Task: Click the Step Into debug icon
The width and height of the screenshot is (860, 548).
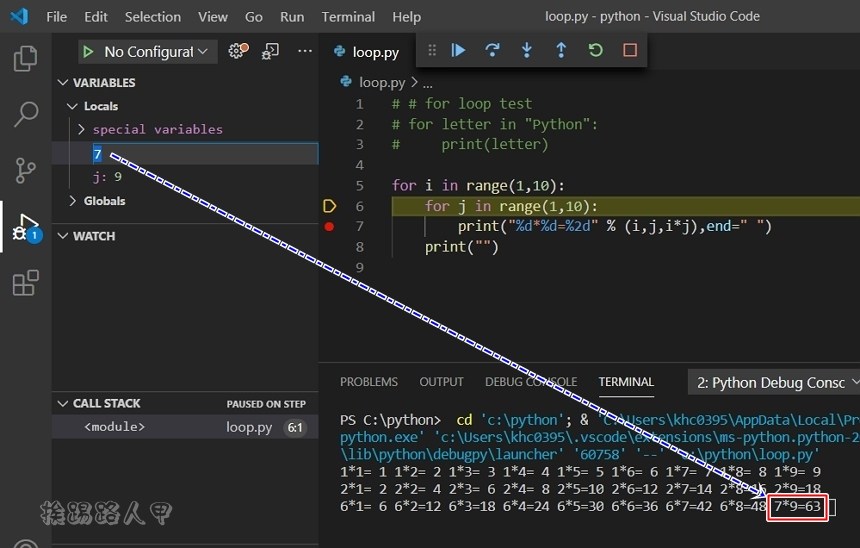Action: click(526, 50)
